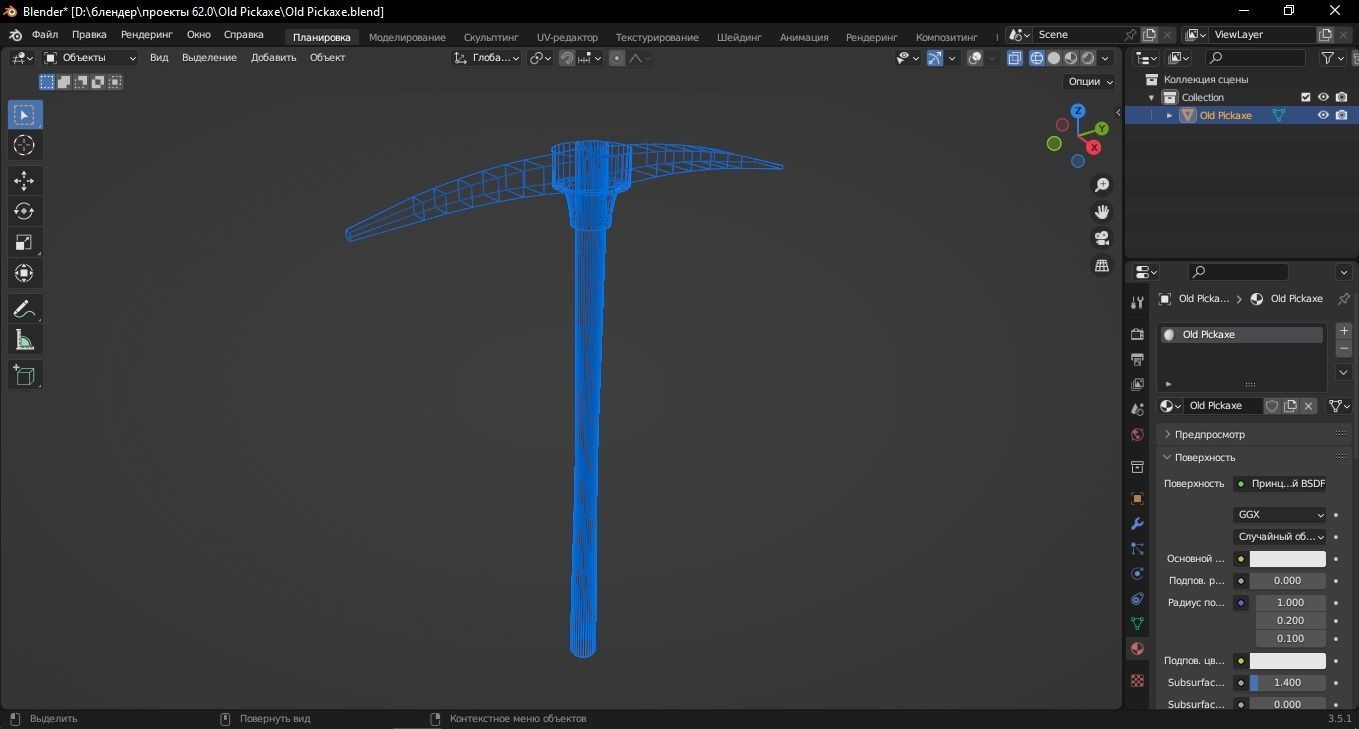Select the Measure tool
The width and height of the screenshot is (1359, 729).
click(24, 341)
